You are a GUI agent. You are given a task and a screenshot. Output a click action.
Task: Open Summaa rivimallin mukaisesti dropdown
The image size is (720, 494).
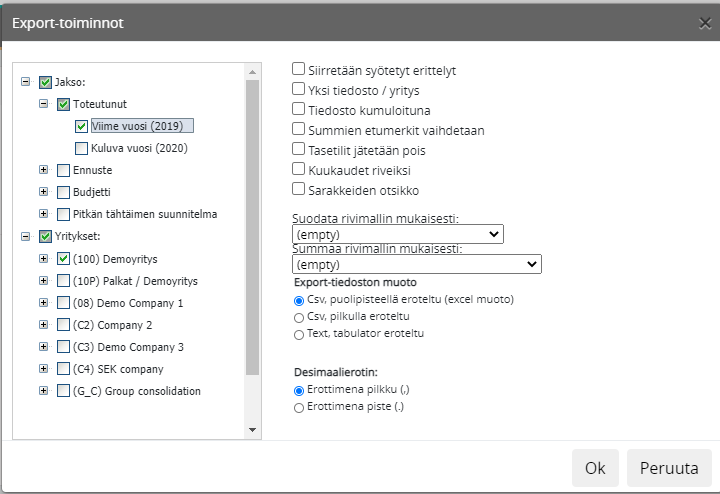coord(416,265)
